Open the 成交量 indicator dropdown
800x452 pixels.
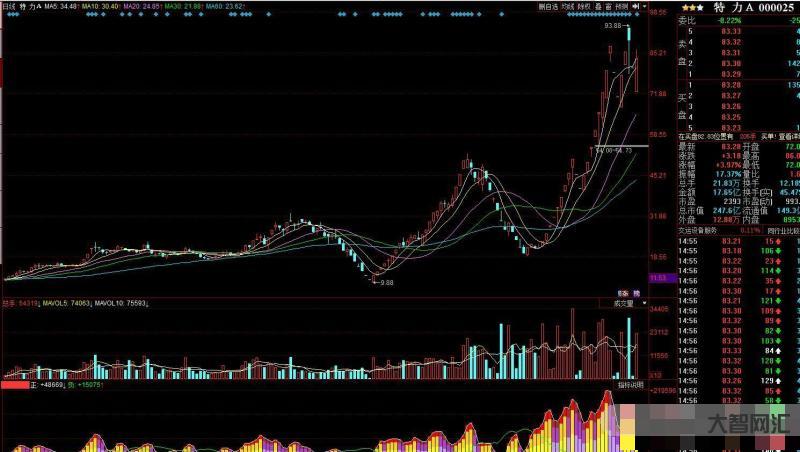click(x=622, y=303)
